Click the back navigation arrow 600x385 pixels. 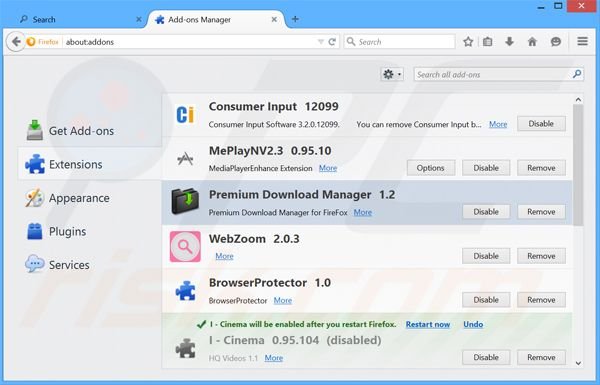tap(16, 42)
